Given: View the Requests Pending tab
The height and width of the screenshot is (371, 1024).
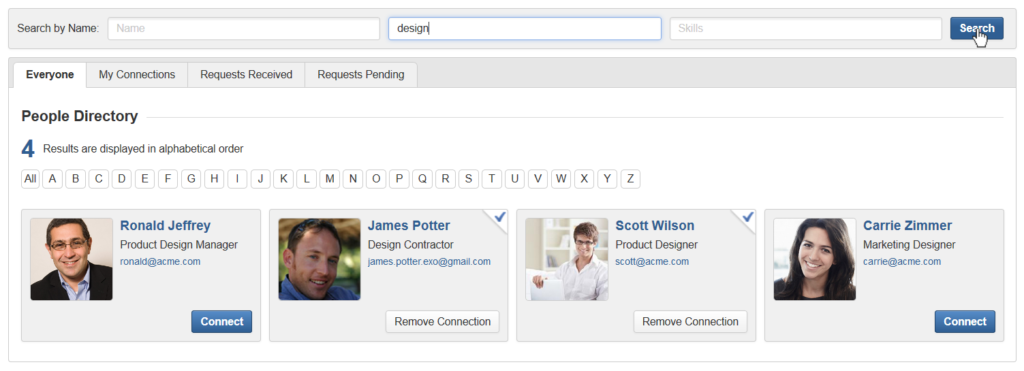Looking at the screenshot, I should 361,74.
